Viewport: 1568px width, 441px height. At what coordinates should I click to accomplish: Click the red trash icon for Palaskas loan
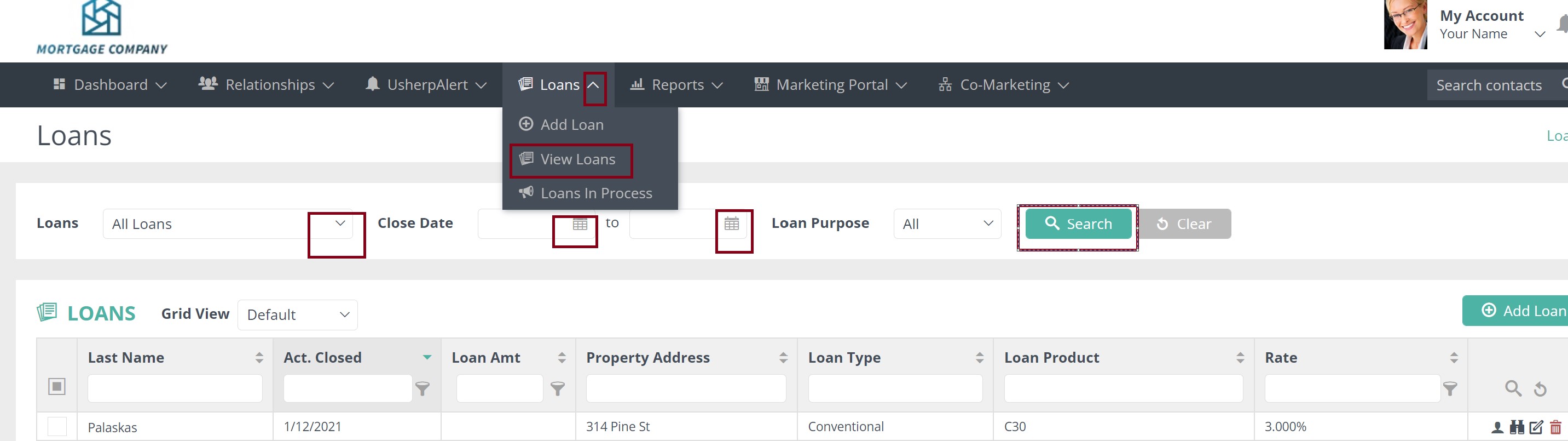click(x=1555, y=428)
